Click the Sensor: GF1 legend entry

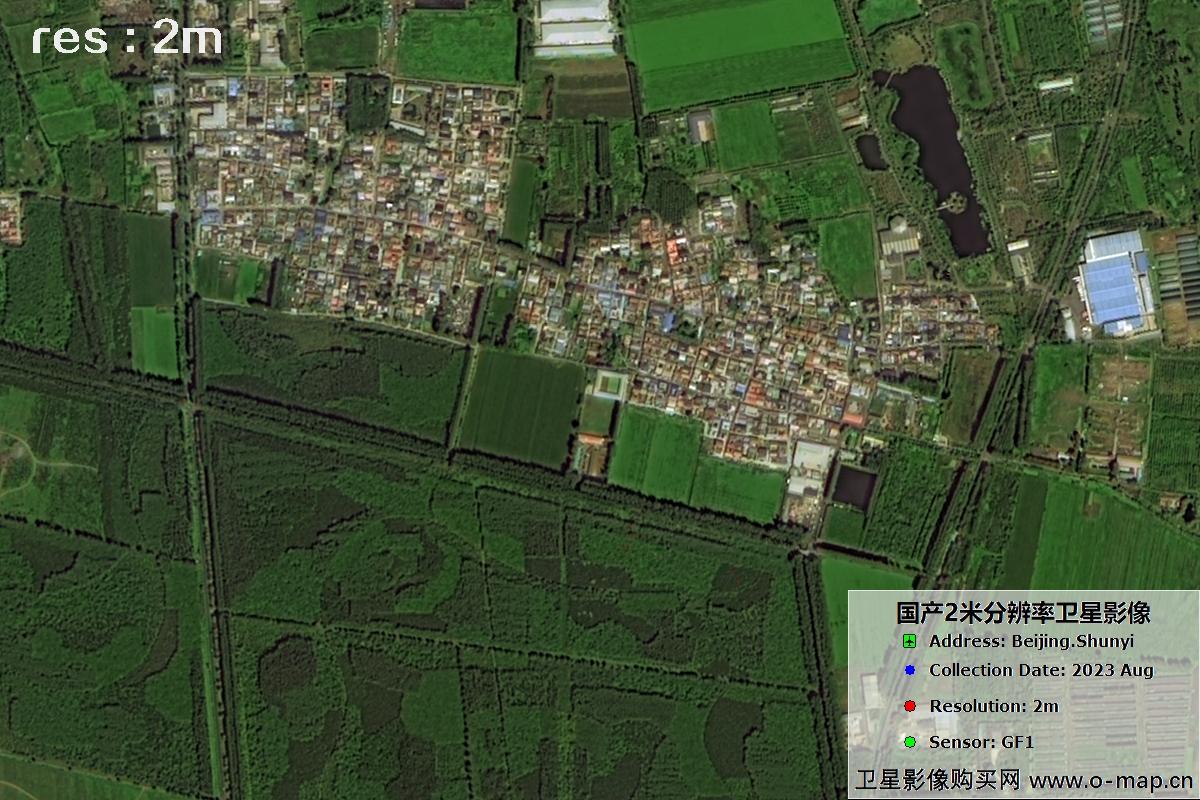[x=981, y=742]
